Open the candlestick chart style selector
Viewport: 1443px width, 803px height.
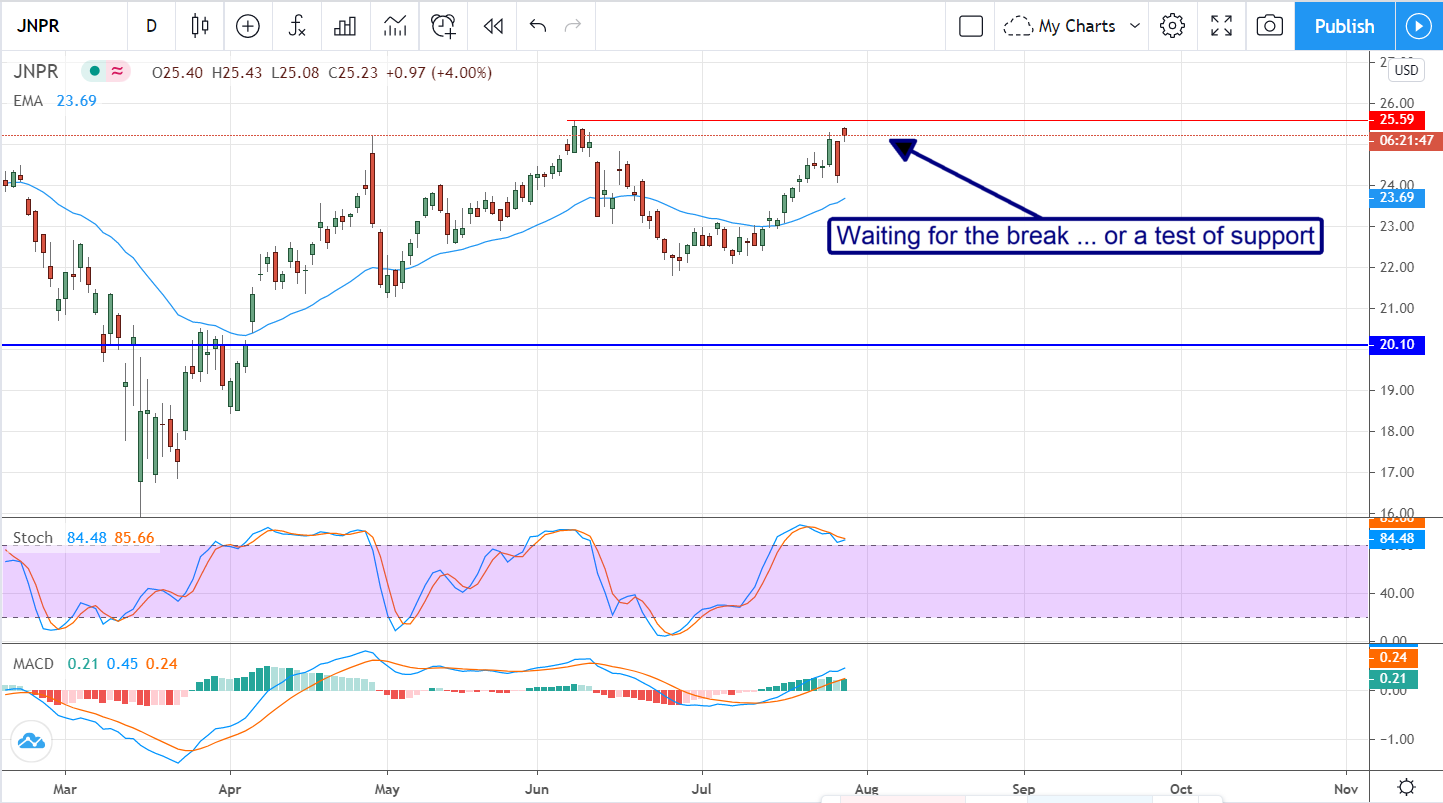coord(200,26)
